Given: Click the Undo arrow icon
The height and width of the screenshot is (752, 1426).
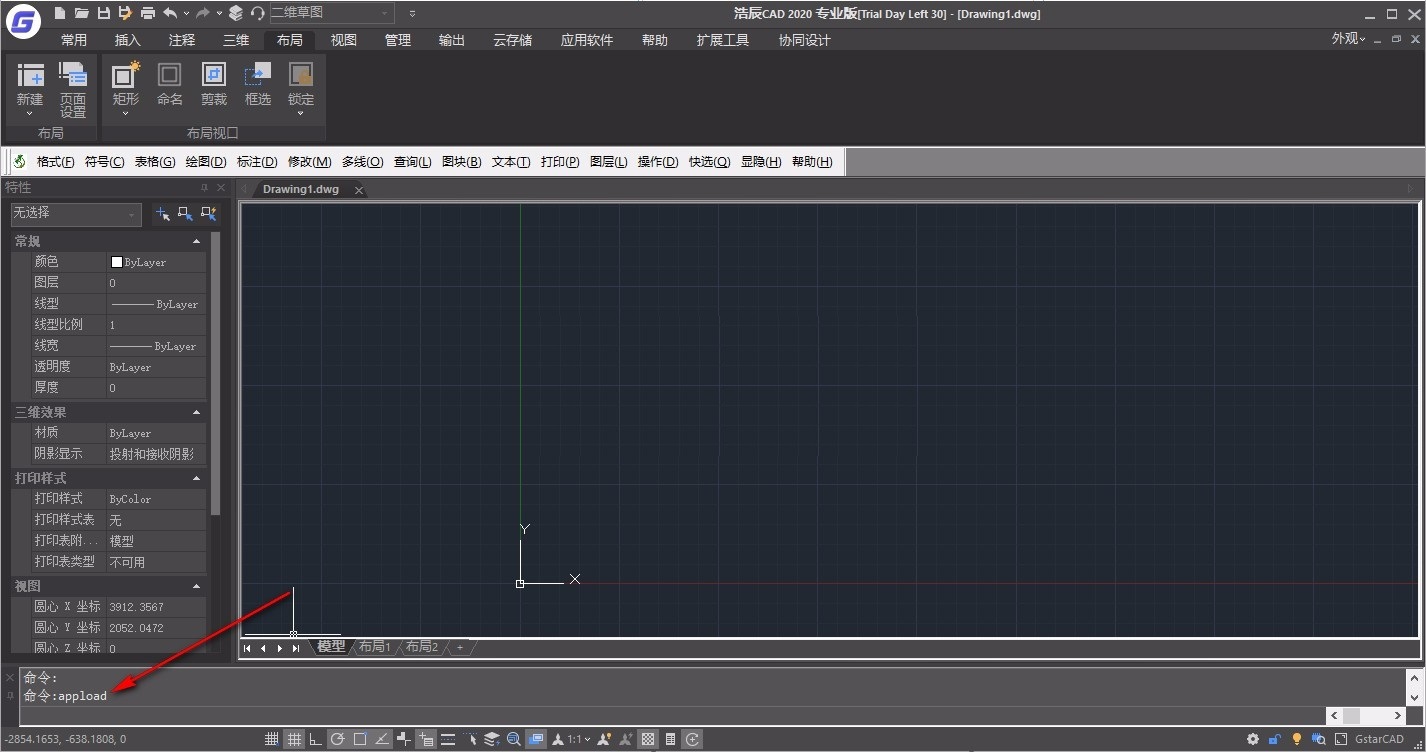Looking at the screenshot, I should click(x=170, y=13).
